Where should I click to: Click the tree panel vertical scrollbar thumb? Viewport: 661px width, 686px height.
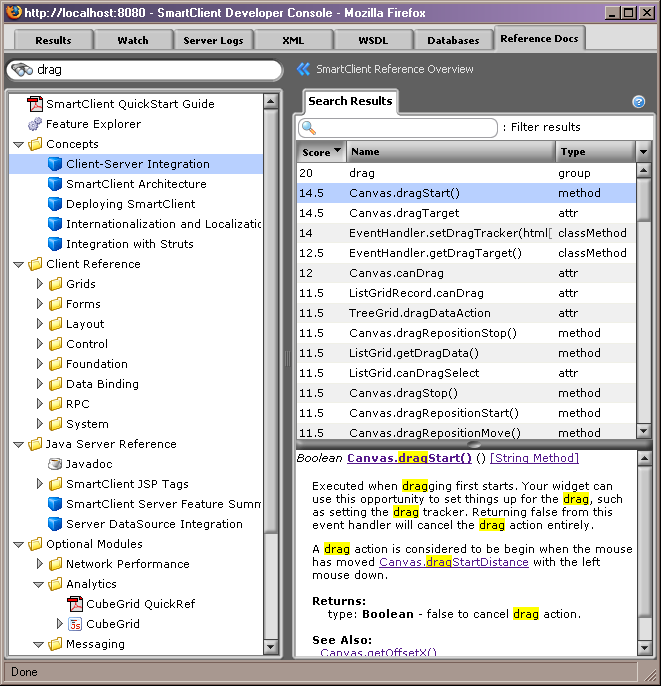[x=271, y=322]
